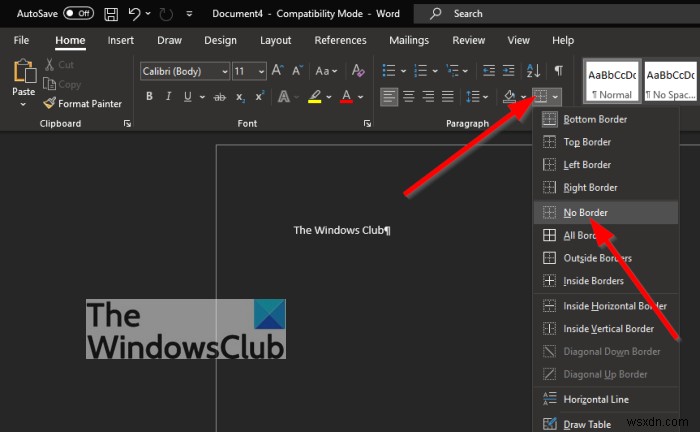Screen dimensions: 700x432
Task: Click the Bullets list icon
Action: click(x=389, y=71)
